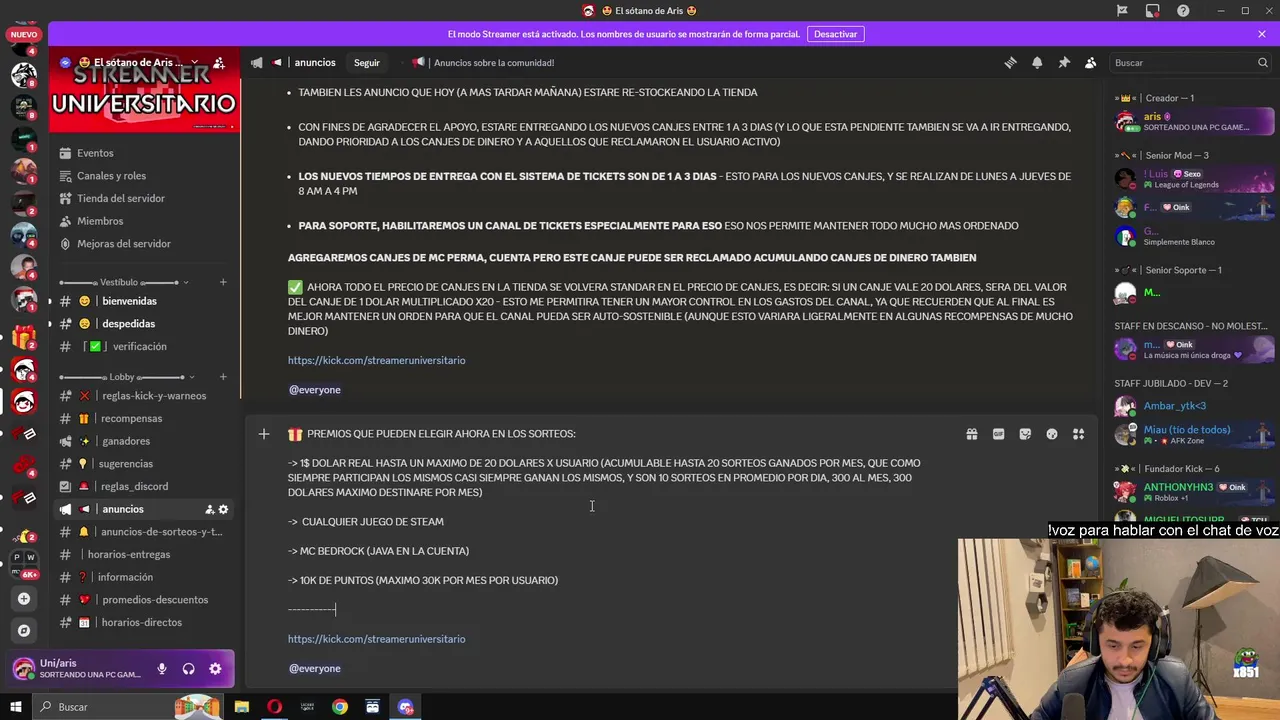Collapse the Lobby category
The height and width of the screenshot is (720, 1280).
click(x=125, y=377)
